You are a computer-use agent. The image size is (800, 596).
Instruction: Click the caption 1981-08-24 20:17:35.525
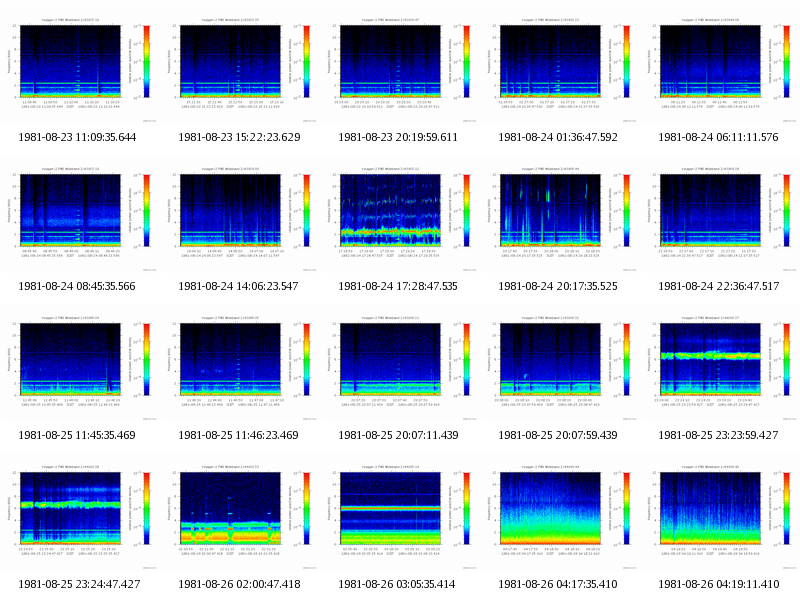tap(558, 286)
